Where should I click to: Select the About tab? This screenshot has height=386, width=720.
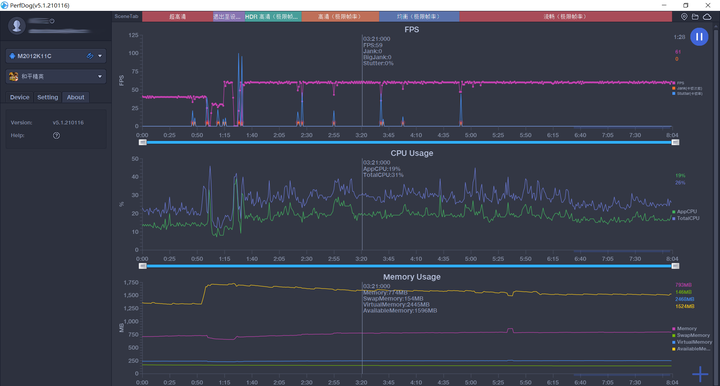click(75, 97)
